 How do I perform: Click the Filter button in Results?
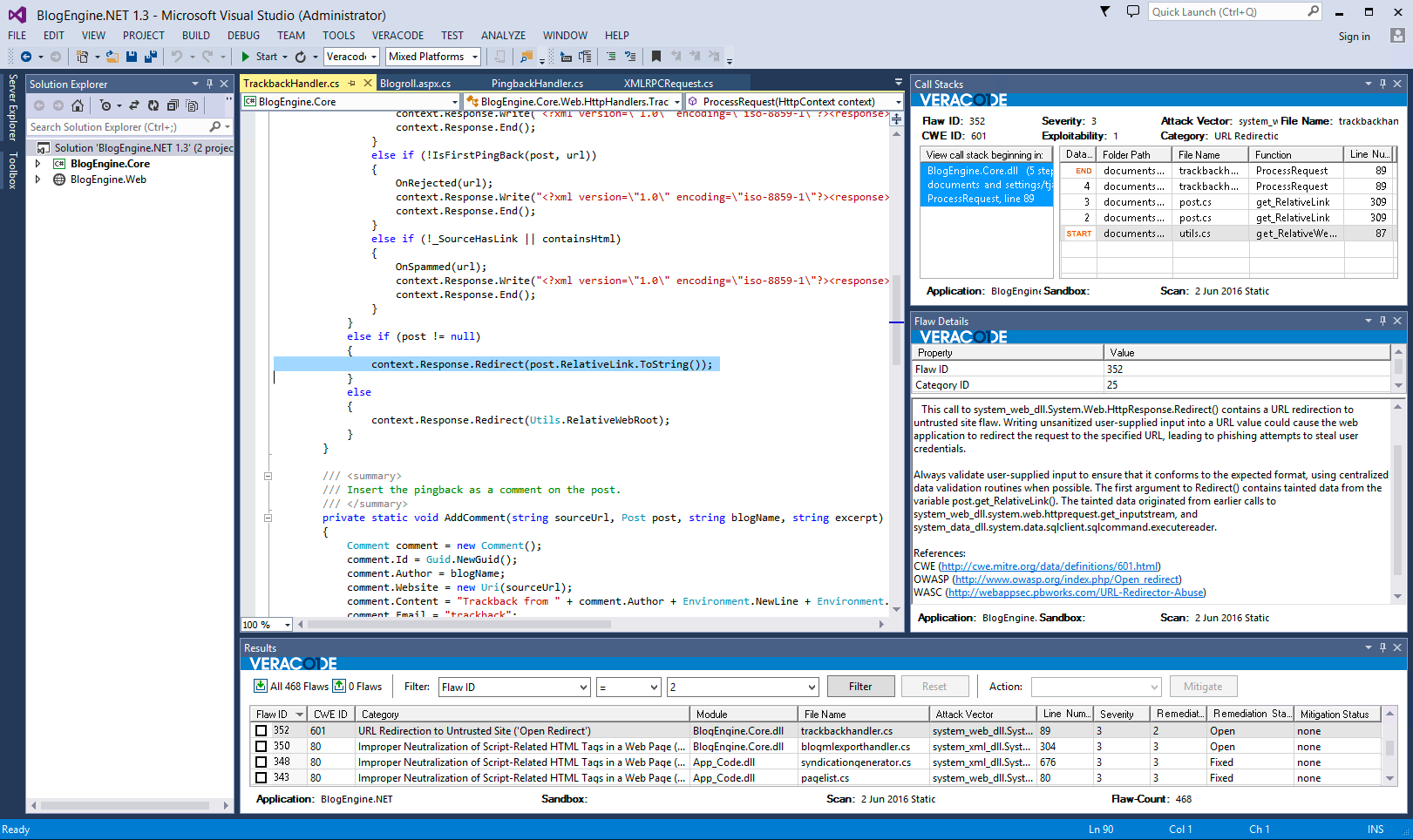[860, 687]
